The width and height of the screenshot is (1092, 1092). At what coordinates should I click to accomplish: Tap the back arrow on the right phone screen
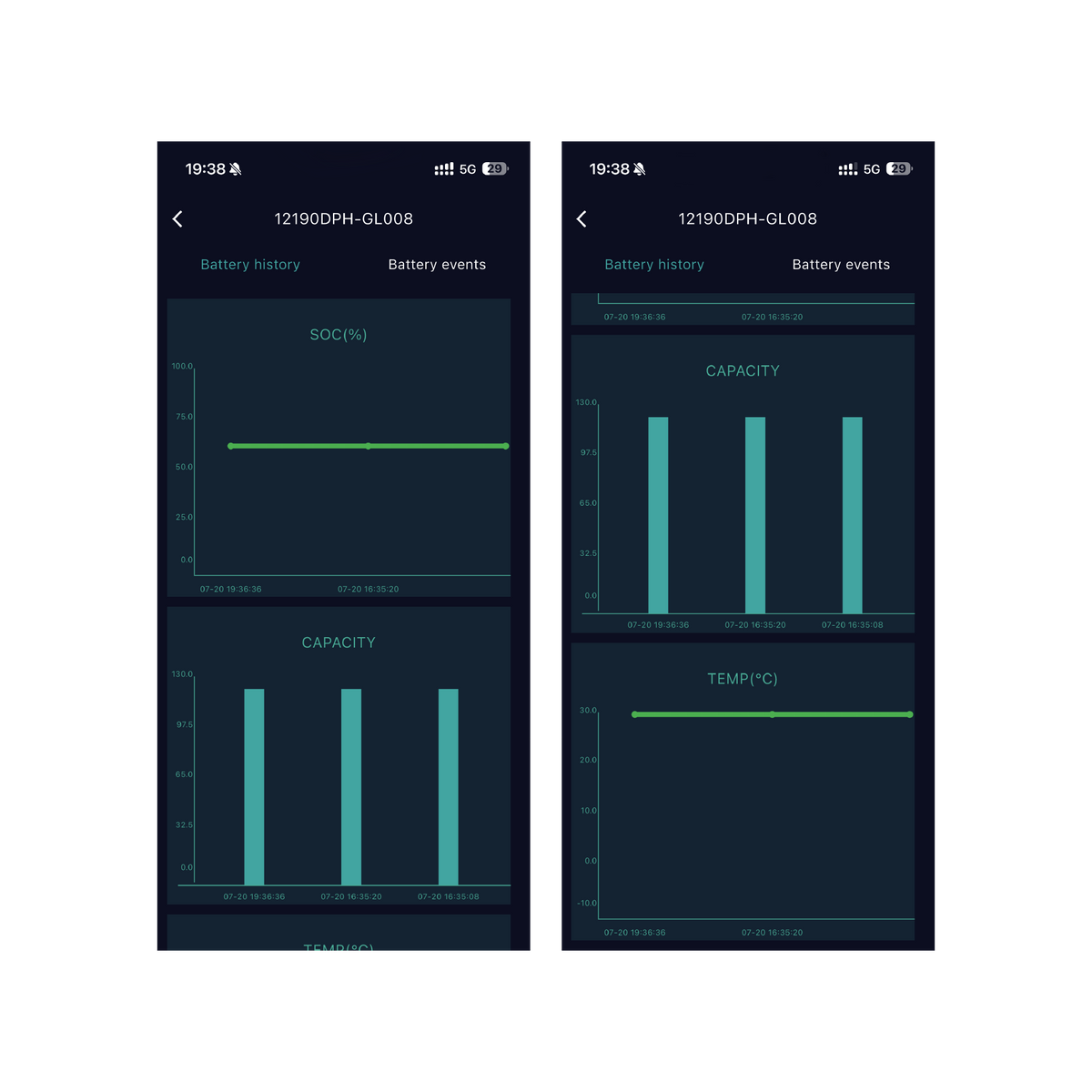coord(581,219)
